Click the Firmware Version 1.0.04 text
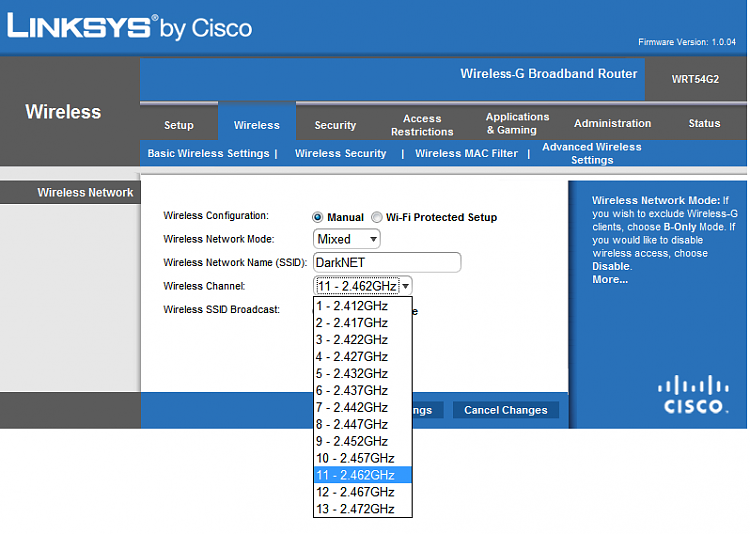Image resolution: width=750 pixels, height=534 pixels. point(687,42)
